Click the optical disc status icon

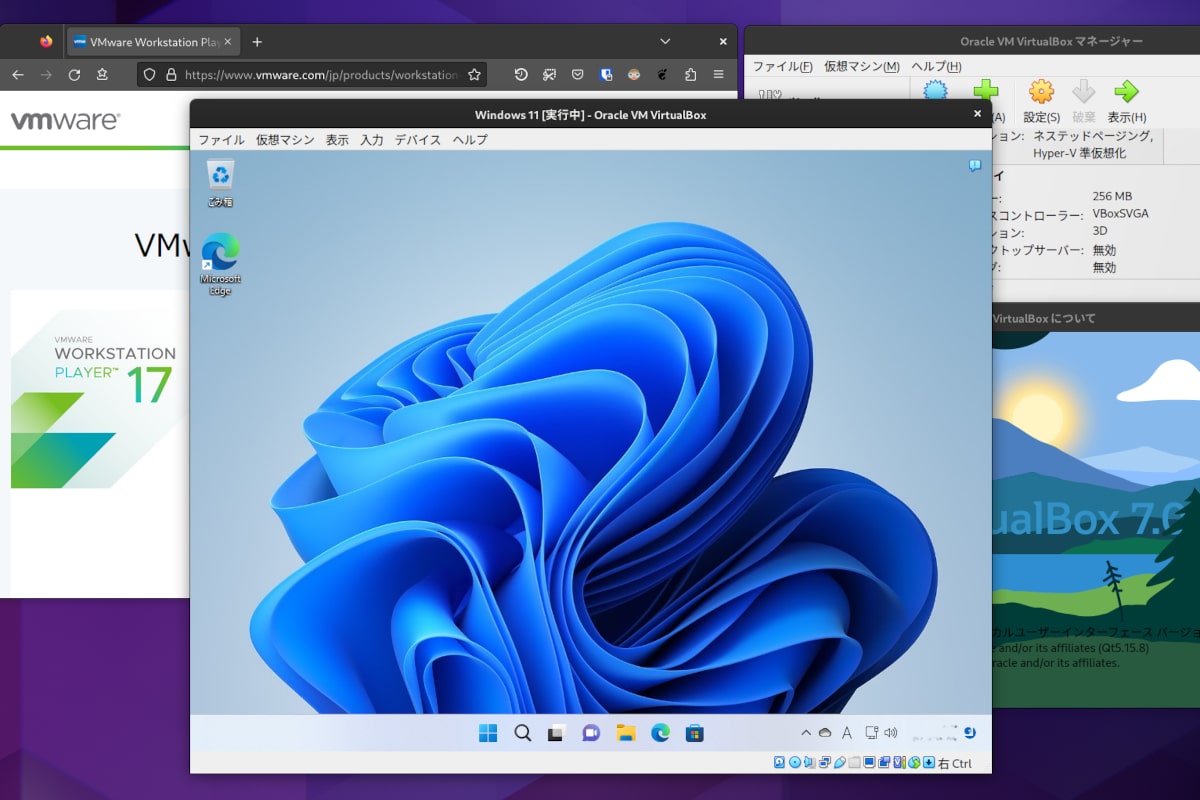(795, 763)
